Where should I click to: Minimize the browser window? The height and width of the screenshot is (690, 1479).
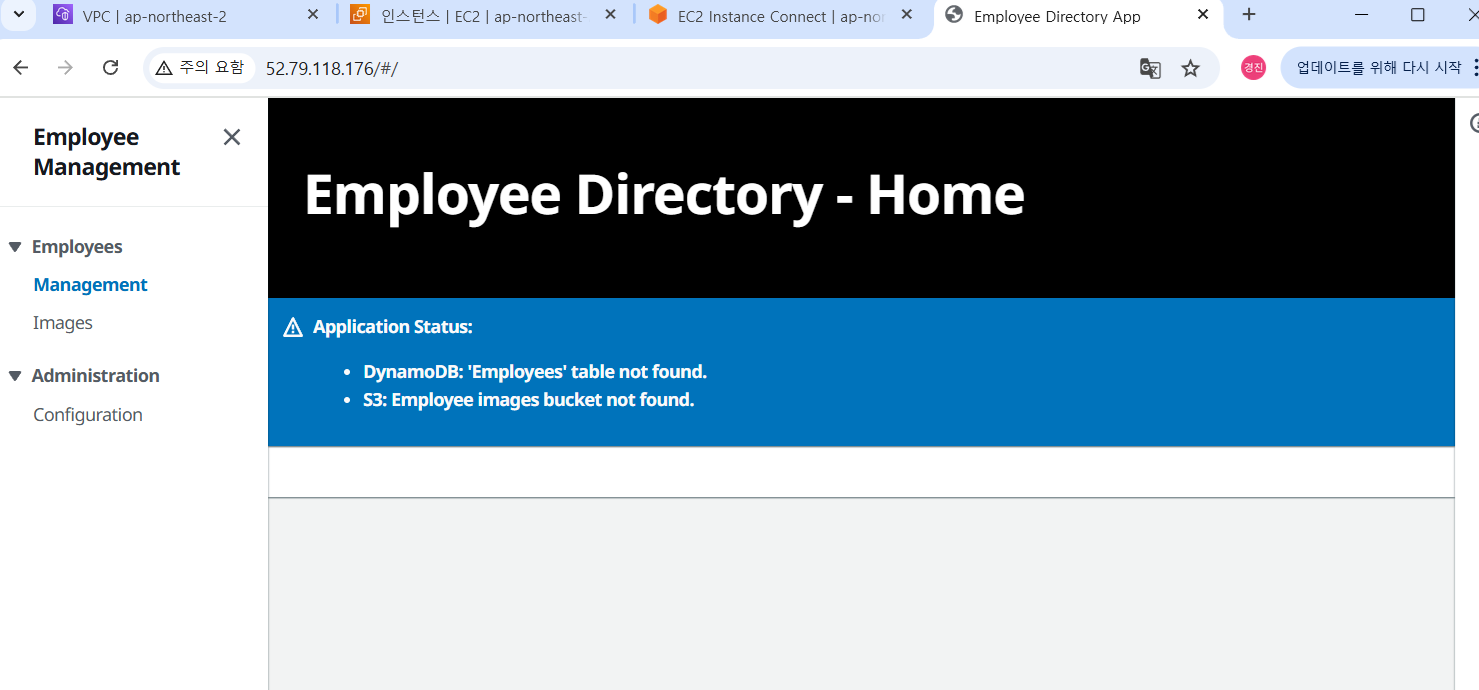[1362, 15]
